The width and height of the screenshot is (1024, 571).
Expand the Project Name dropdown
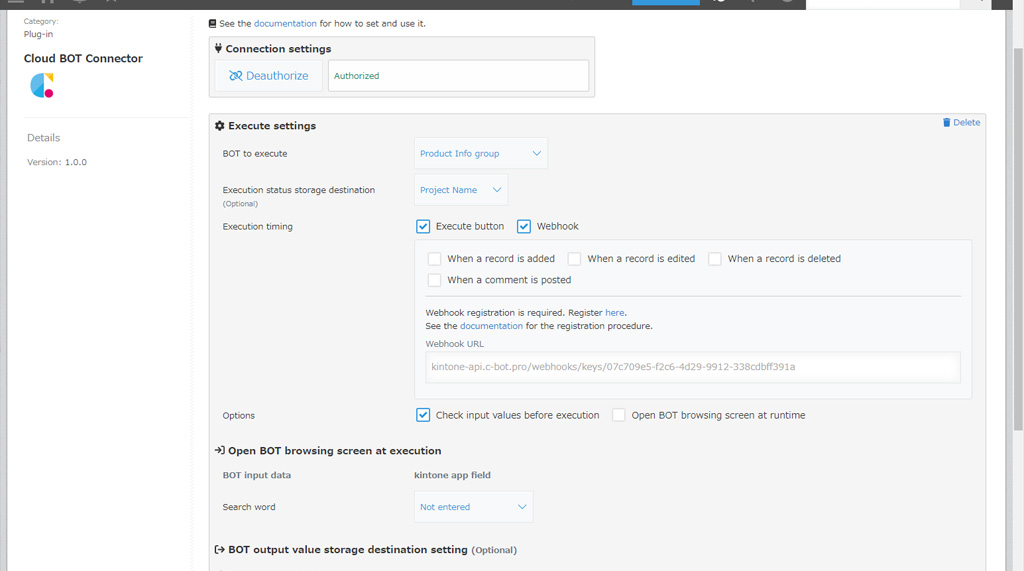(461, 190)
